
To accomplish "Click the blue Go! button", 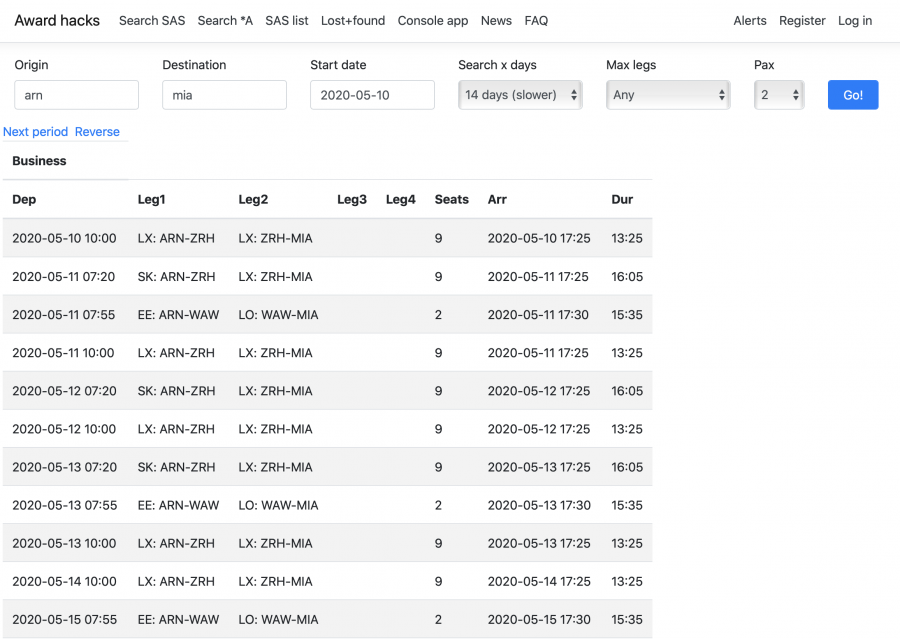I will 852,95.
